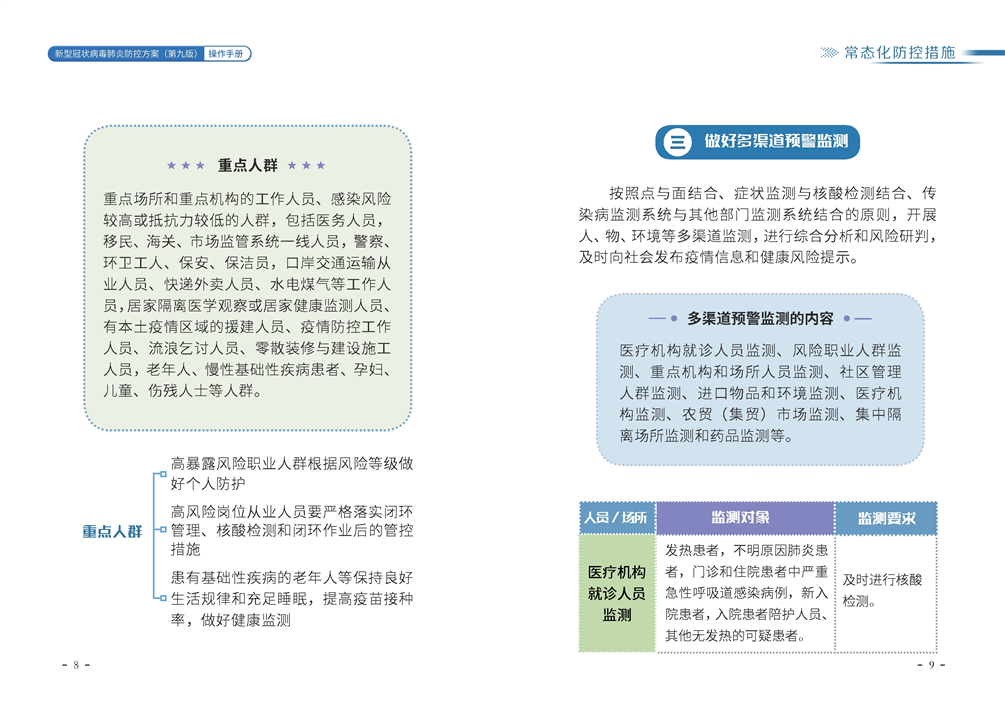
Task: Click the 人员/场所 table header
Action: pos(616,518)
